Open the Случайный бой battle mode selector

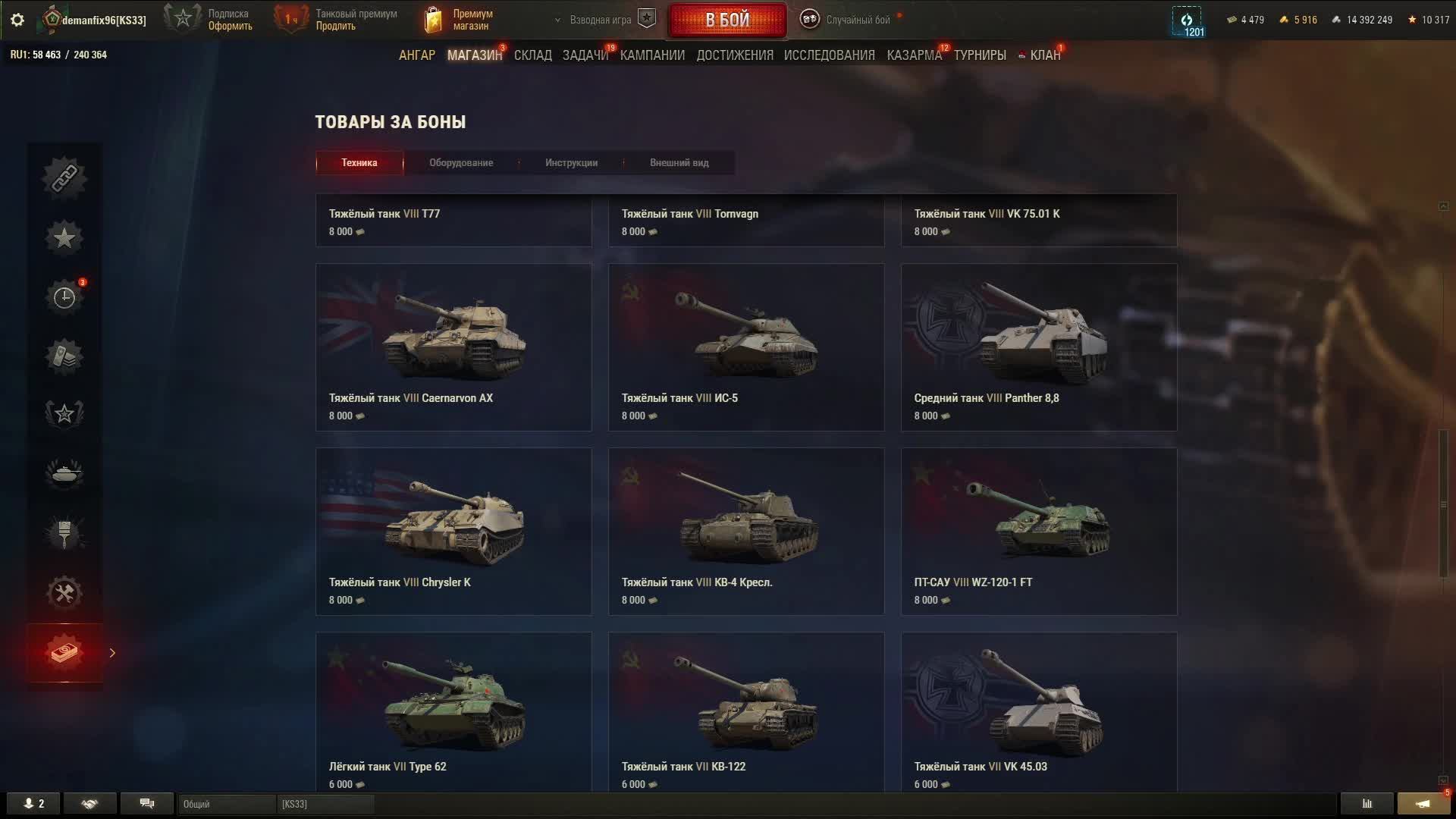[849, 20]
